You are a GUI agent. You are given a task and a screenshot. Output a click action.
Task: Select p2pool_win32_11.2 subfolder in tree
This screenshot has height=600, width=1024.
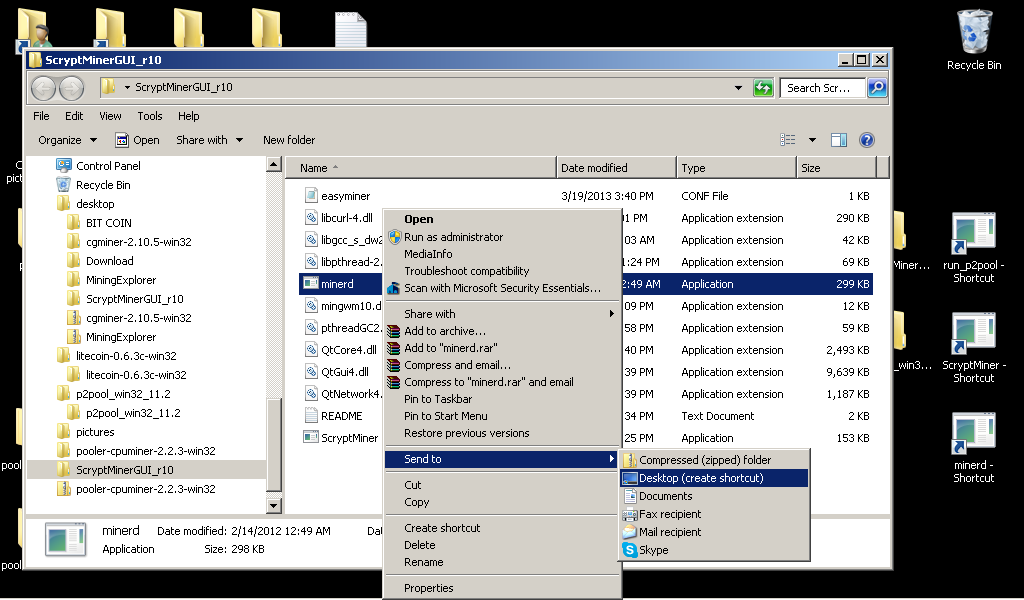[133, 413]
